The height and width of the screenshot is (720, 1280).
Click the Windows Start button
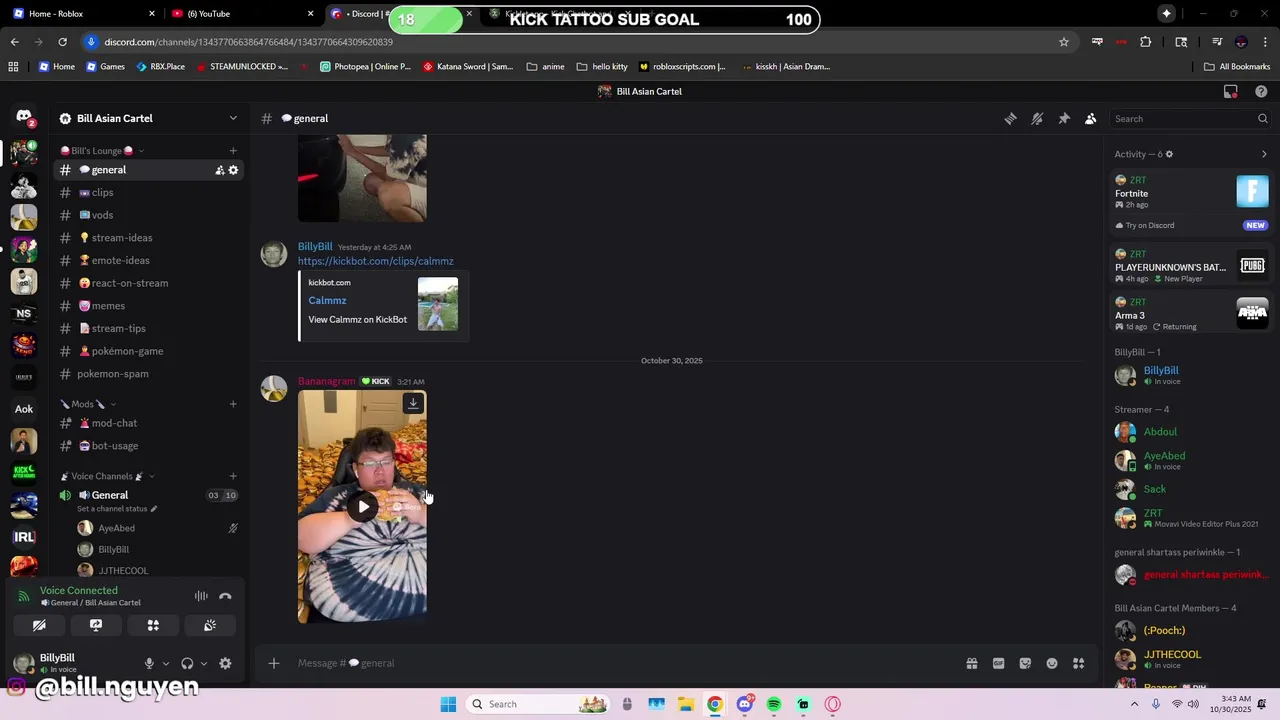(448, 704)
